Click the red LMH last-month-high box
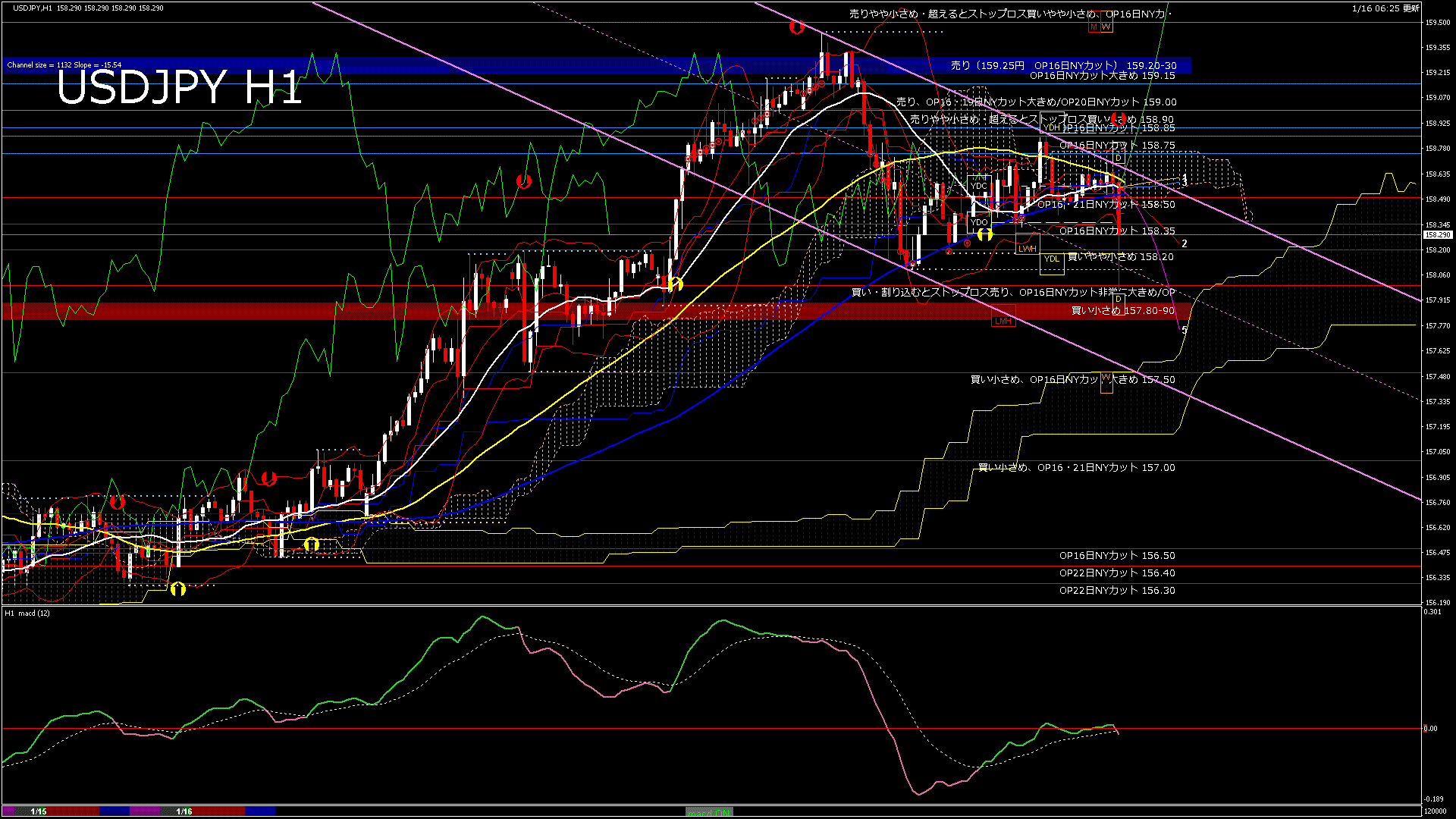Viewport: 1456px width, 819px height. click(1003, 321)
